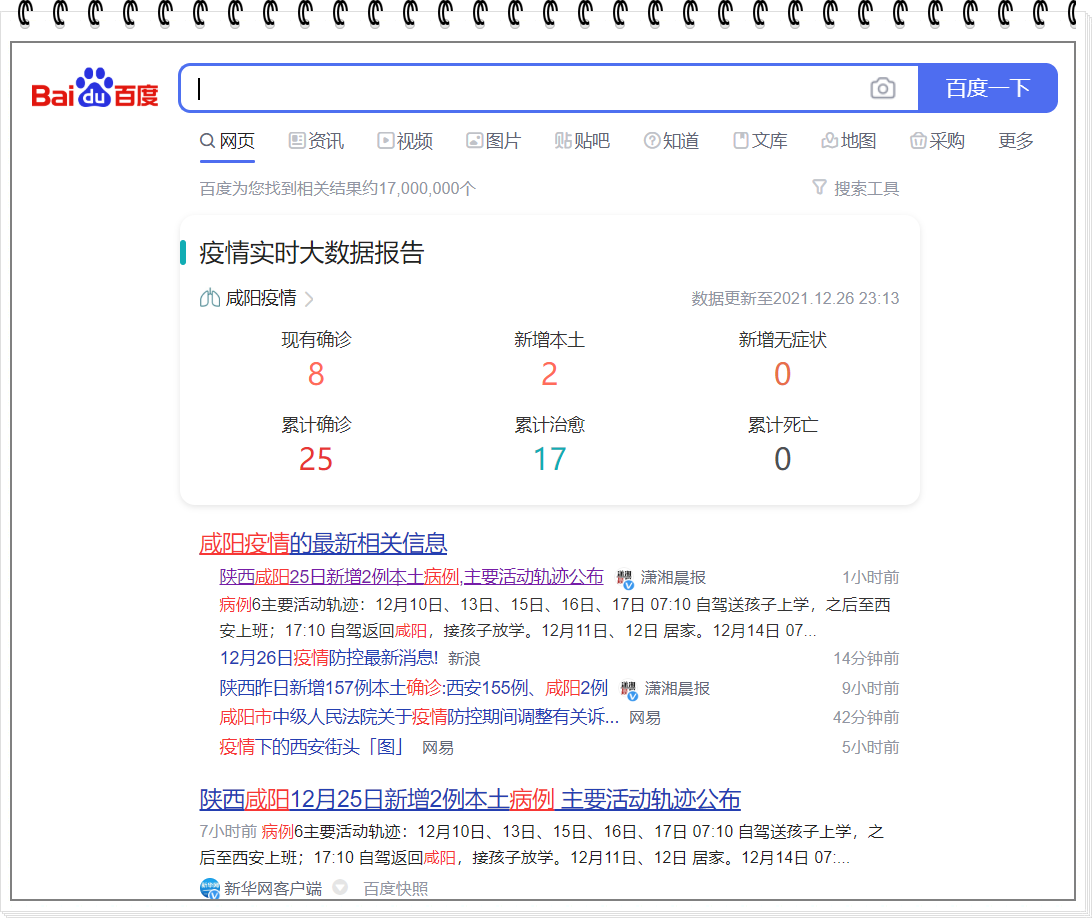Screen dimensions: 1092x918
Task: Open 百度快照 cached page
Action: click(x=396, y=888)
